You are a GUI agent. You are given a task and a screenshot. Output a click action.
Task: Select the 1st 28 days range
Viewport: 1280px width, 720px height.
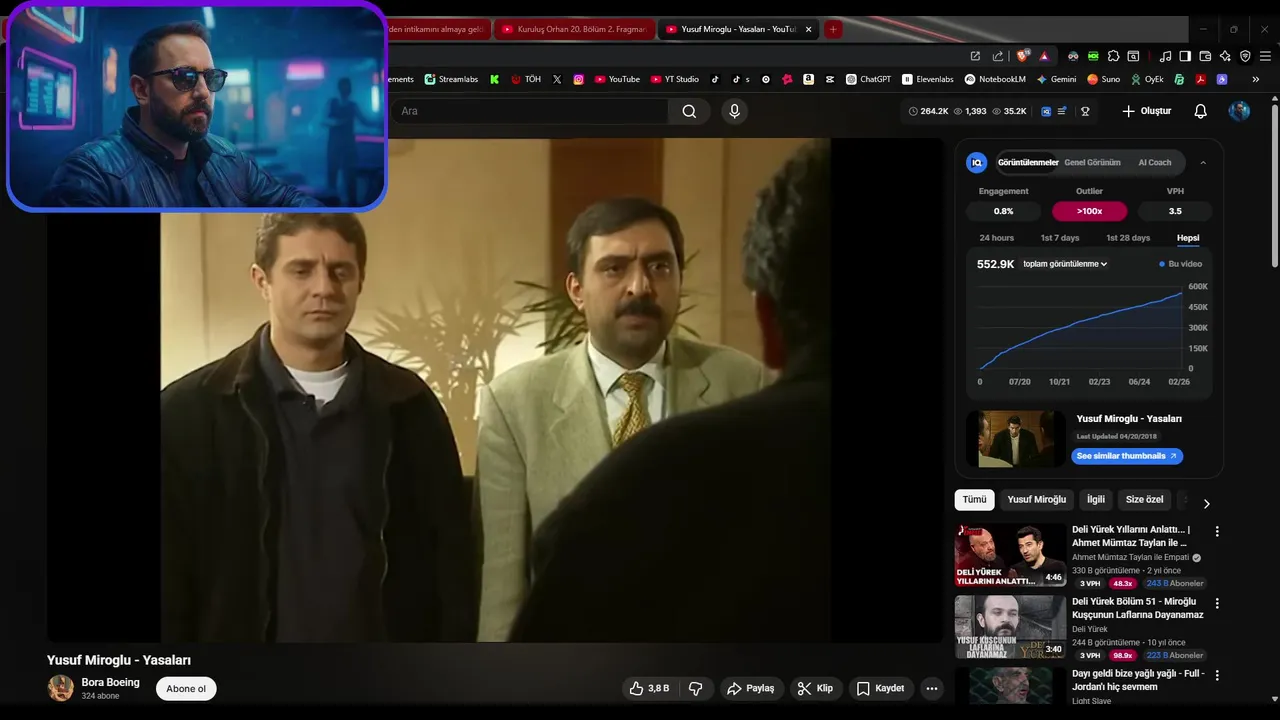1128,238
